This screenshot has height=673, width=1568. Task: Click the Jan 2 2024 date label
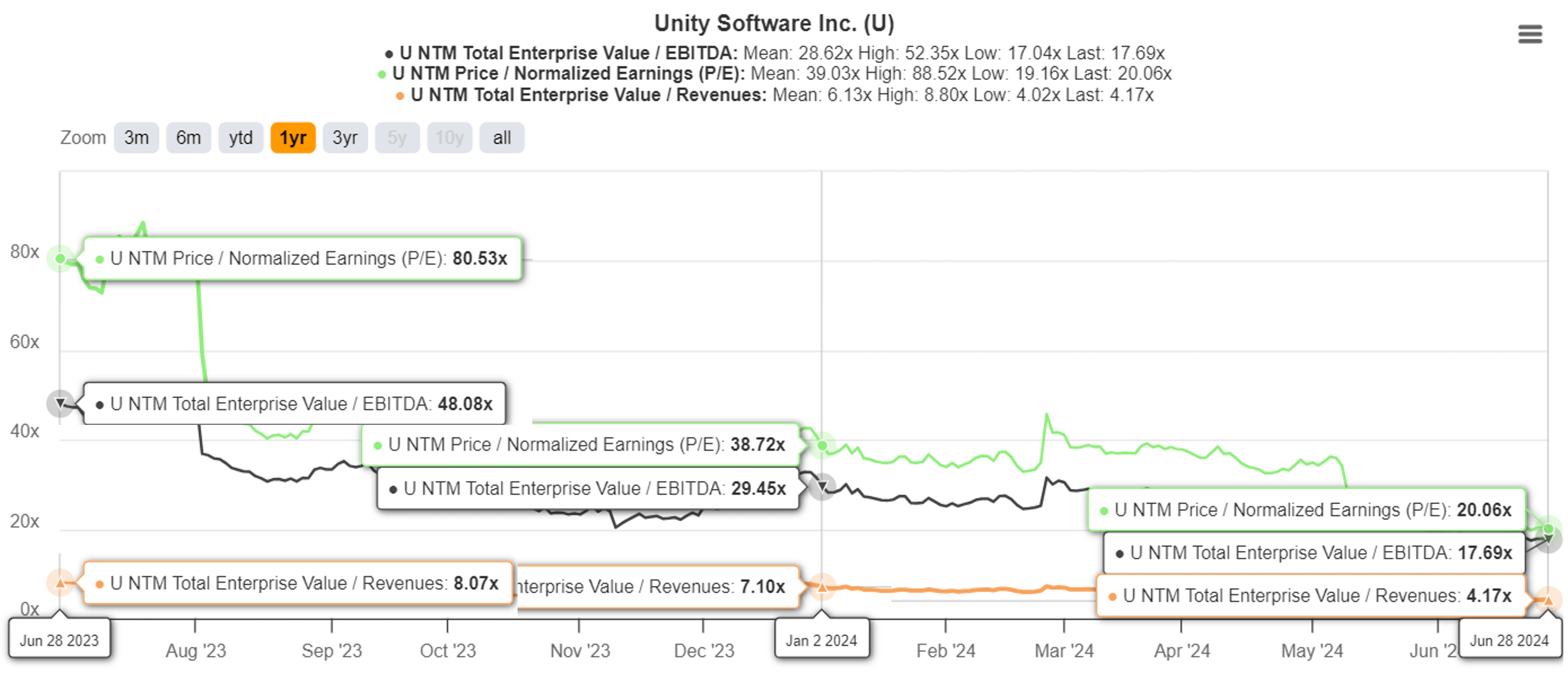click(x=821, y=640)
